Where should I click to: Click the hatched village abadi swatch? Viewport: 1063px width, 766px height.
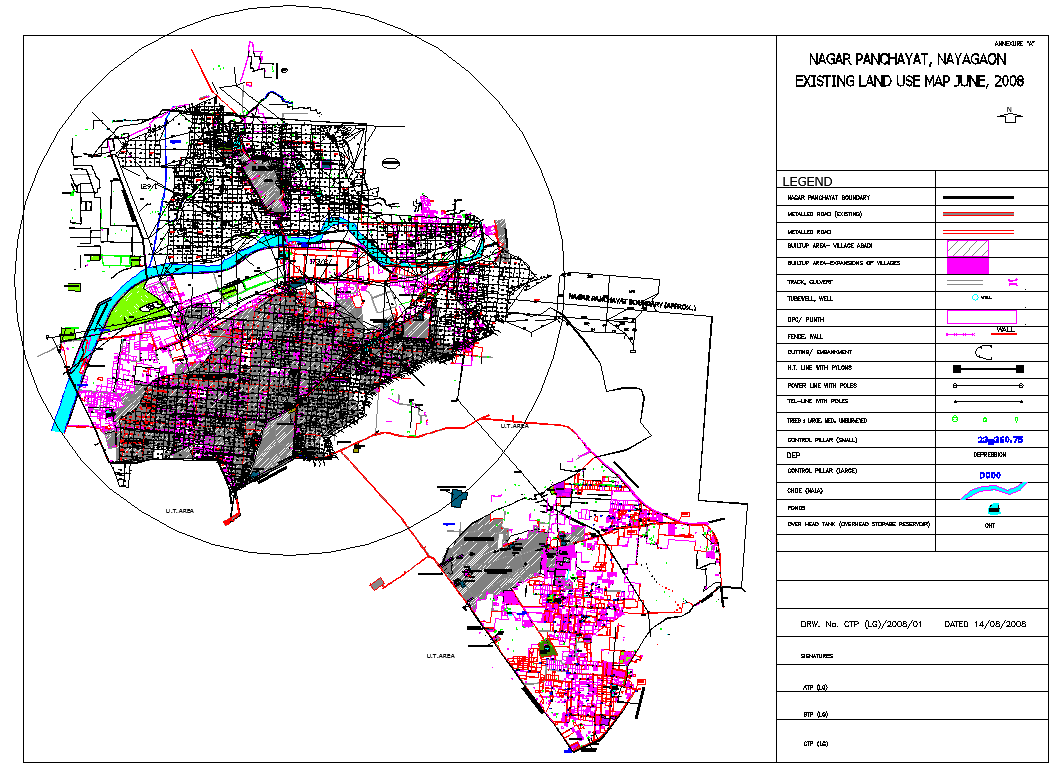pos(968,246)
